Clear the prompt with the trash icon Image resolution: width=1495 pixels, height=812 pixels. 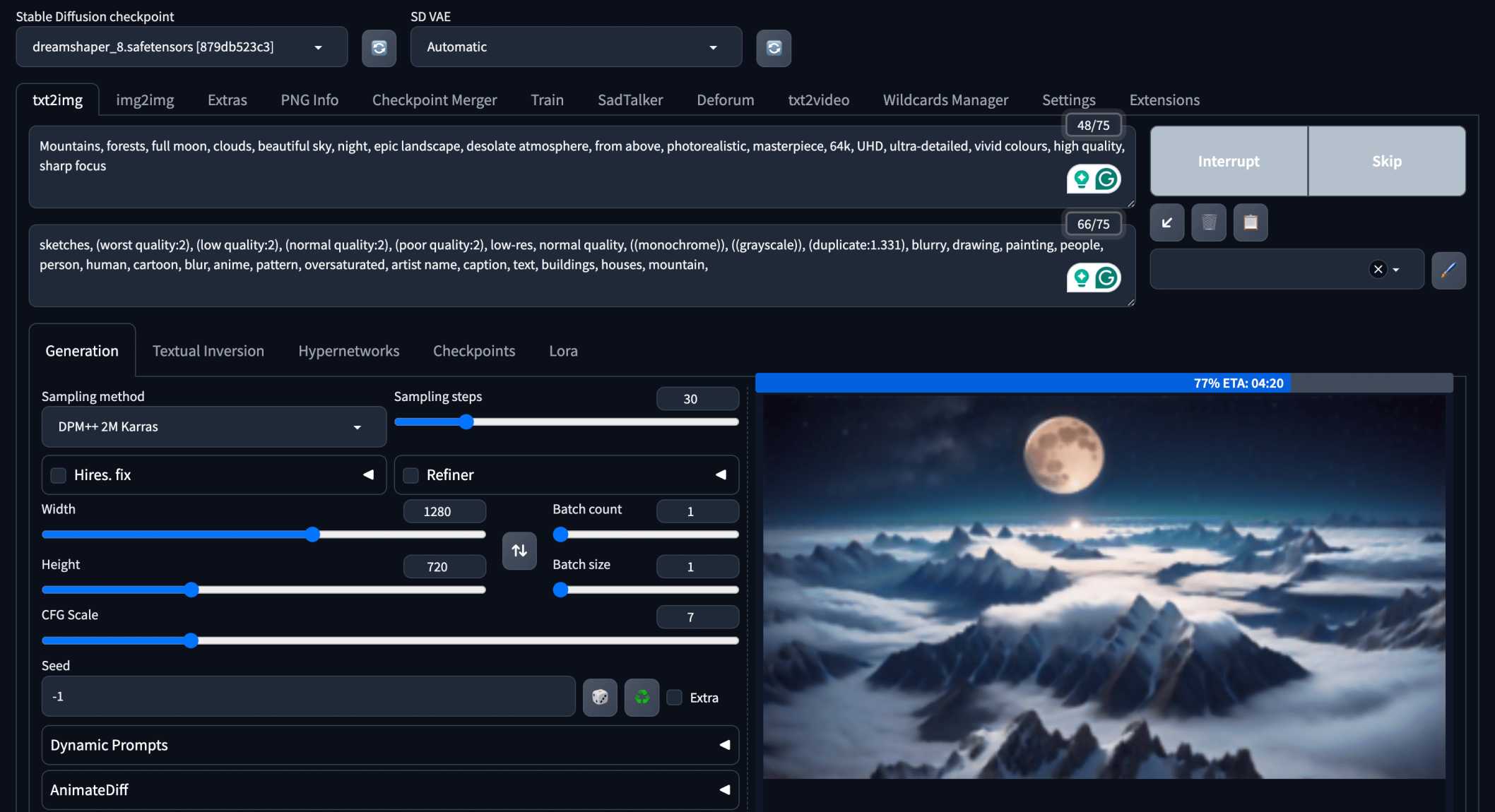pyautogui.click(x=1209, y=223)
